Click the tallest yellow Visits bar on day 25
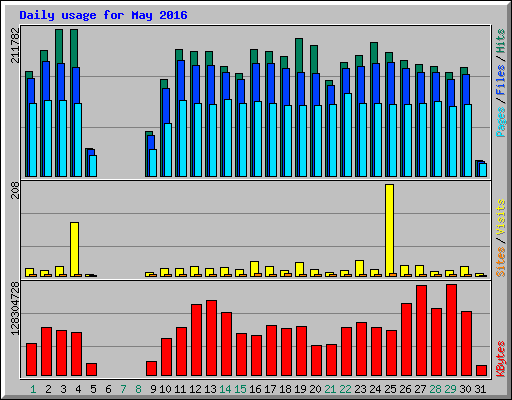Image resolution: width=512 pixels, height=400 pixels. (x=389, y=230)
